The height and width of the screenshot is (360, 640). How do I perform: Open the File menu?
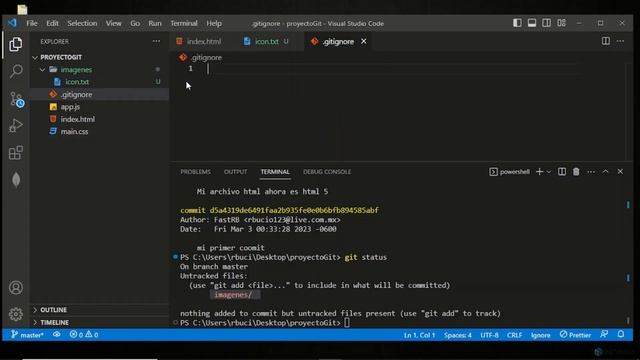[32, 23]
